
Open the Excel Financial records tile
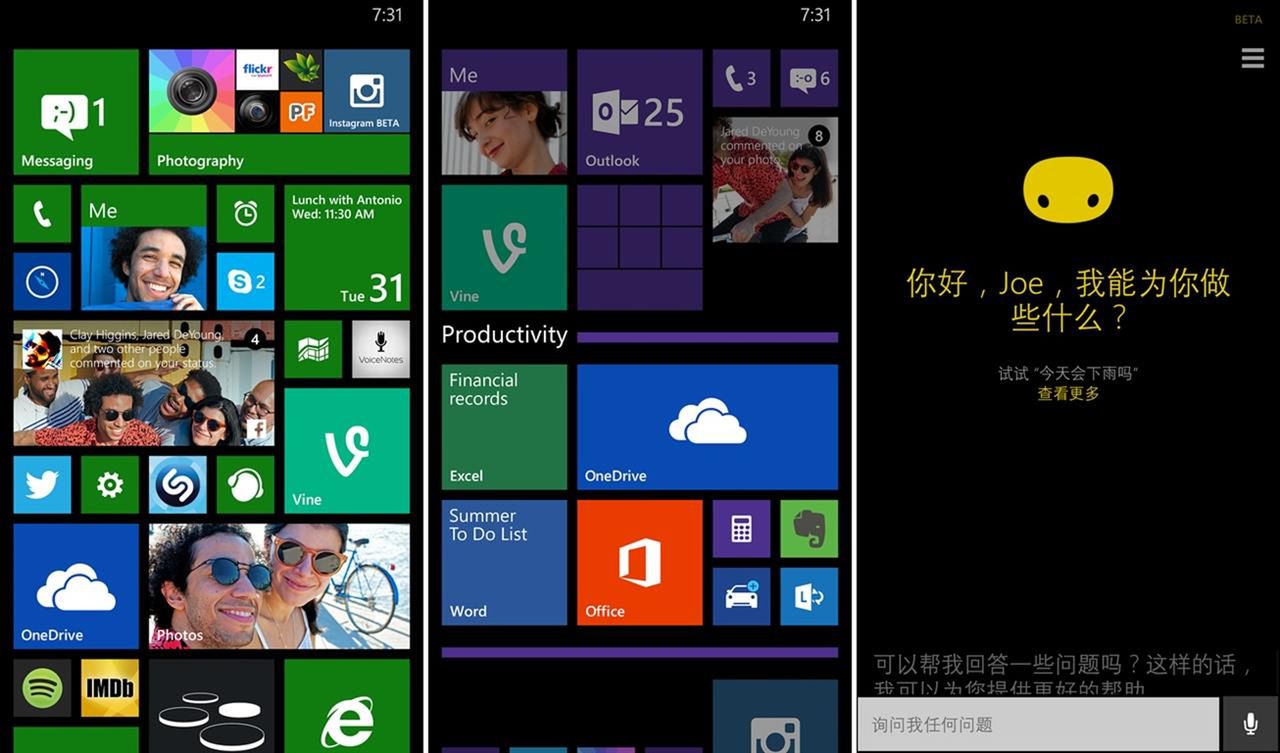(x=504, y=427)
